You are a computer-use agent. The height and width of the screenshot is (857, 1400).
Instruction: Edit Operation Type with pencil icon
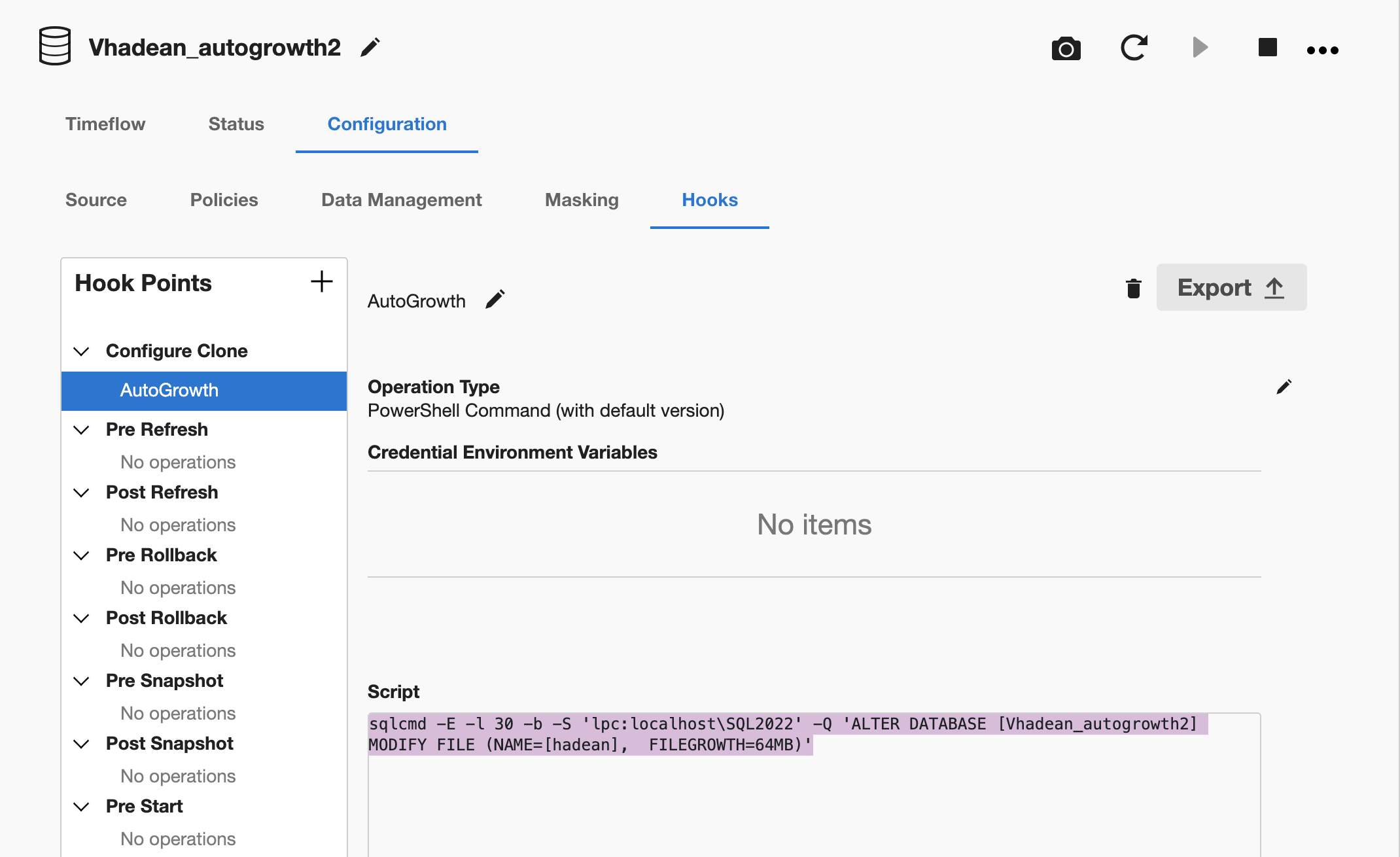[x=1284, y=387]
